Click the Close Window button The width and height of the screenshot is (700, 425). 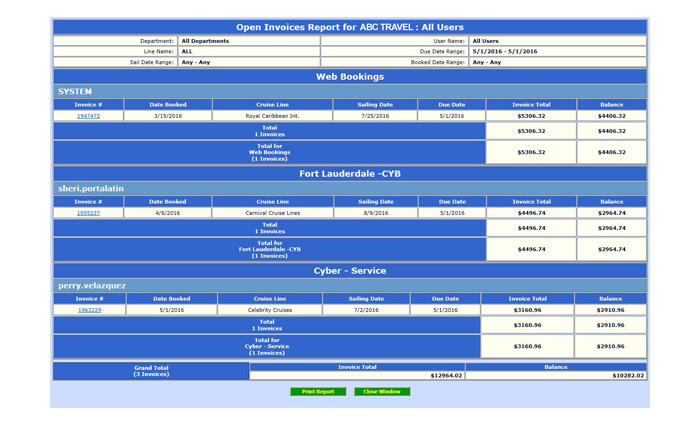pyautogui.click(x=382, y=392)
